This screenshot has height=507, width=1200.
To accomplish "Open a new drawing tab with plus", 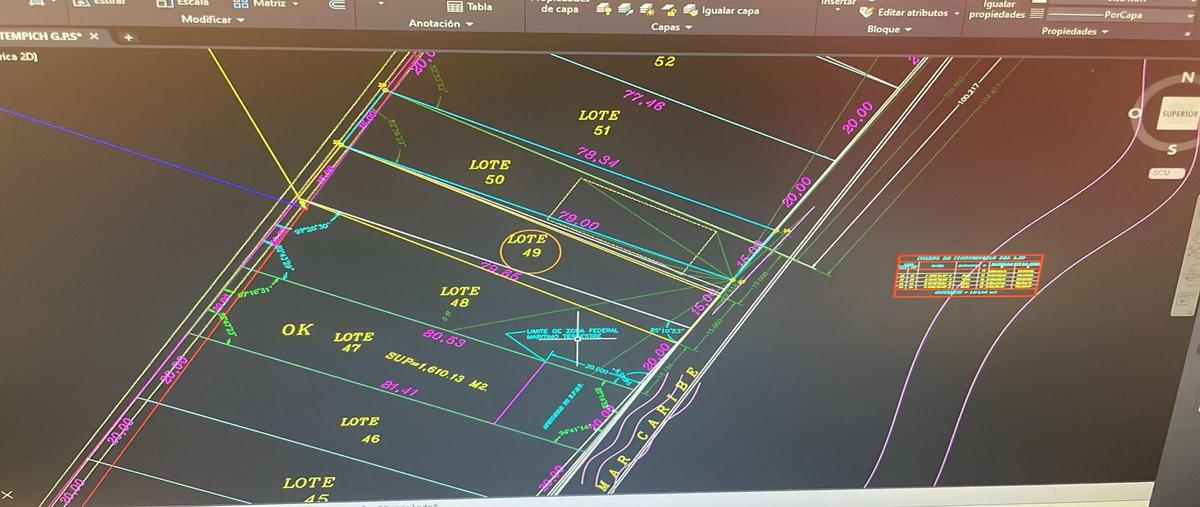I will [x=128, y=37].
